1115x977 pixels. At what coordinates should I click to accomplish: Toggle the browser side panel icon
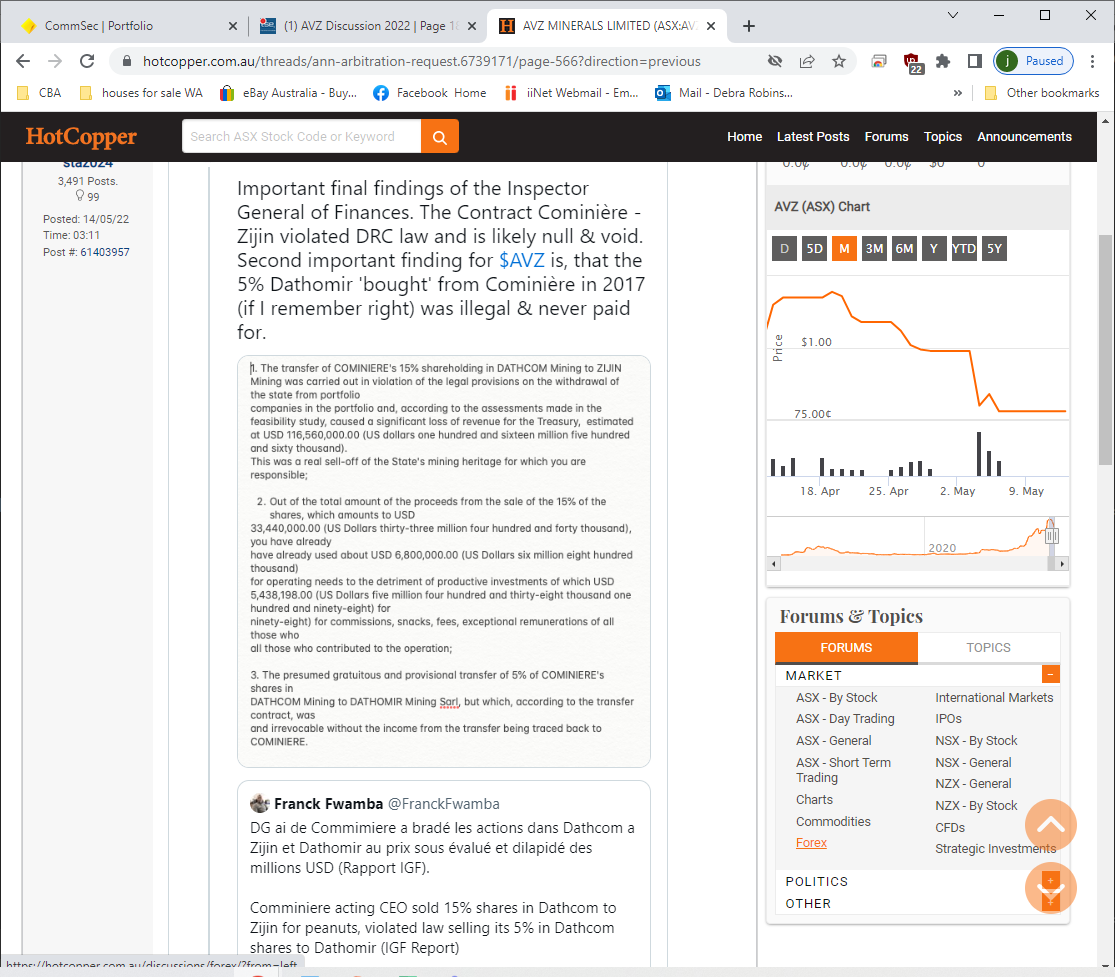tap(974, 61)
